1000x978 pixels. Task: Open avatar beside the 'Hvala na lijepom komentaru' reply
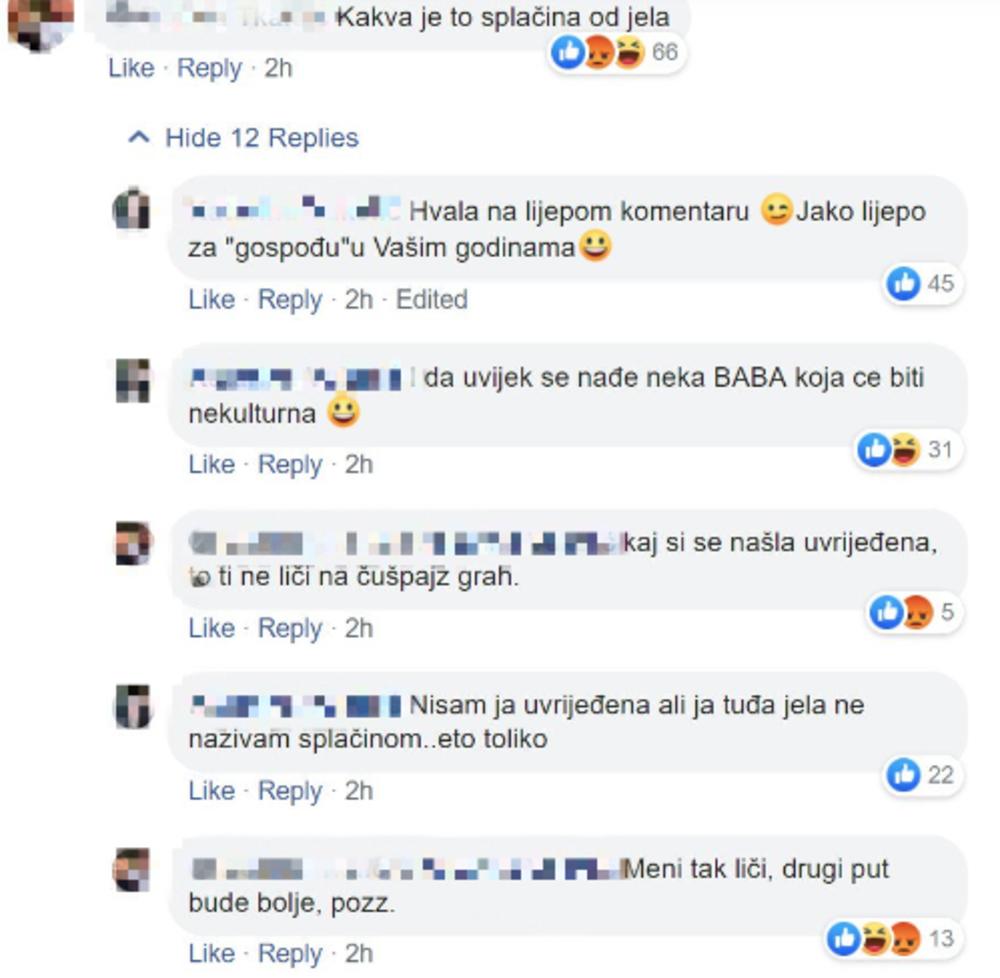(x=133, y=209)
